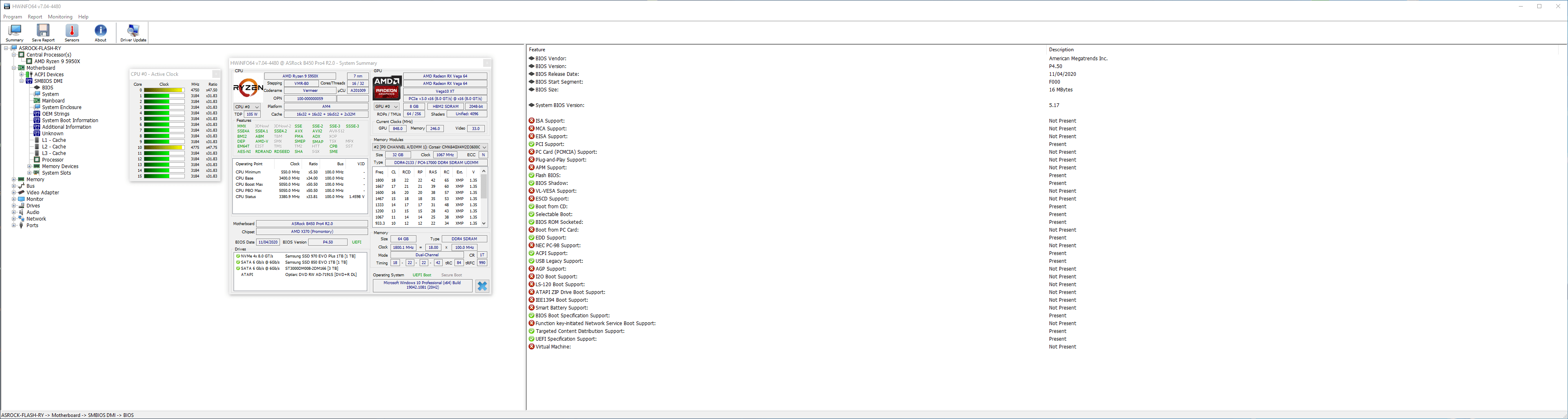Open the Help menu
Viewport: 1568px width, 419px height.
point(83,17)
